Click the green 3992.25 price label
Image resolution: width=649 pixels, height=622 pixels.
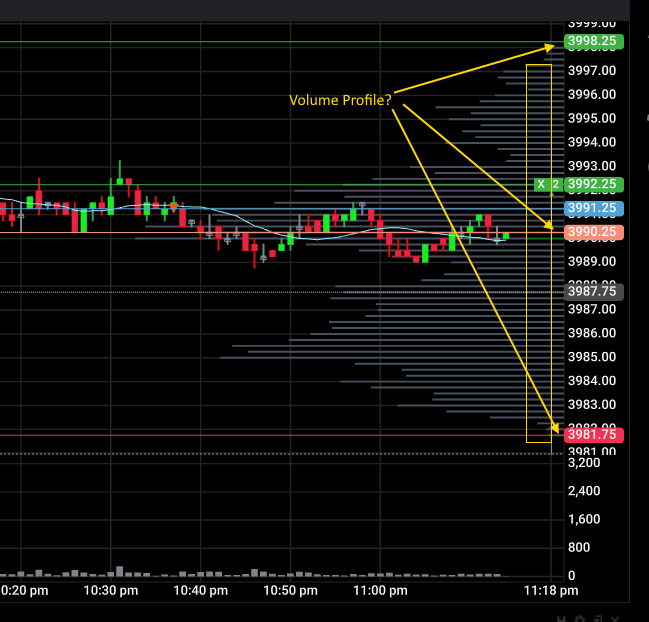594,184
